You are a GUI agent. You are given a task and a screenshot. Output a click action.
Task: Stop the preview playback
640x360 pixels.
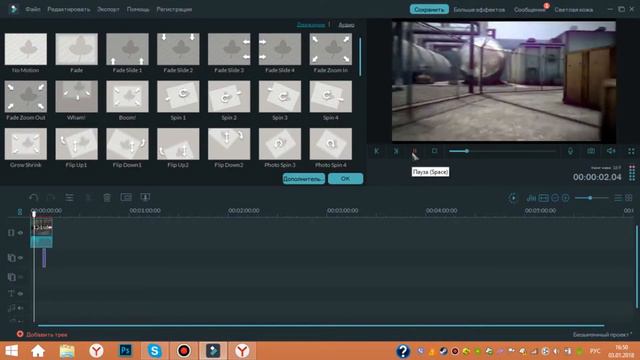pos(434,151)
